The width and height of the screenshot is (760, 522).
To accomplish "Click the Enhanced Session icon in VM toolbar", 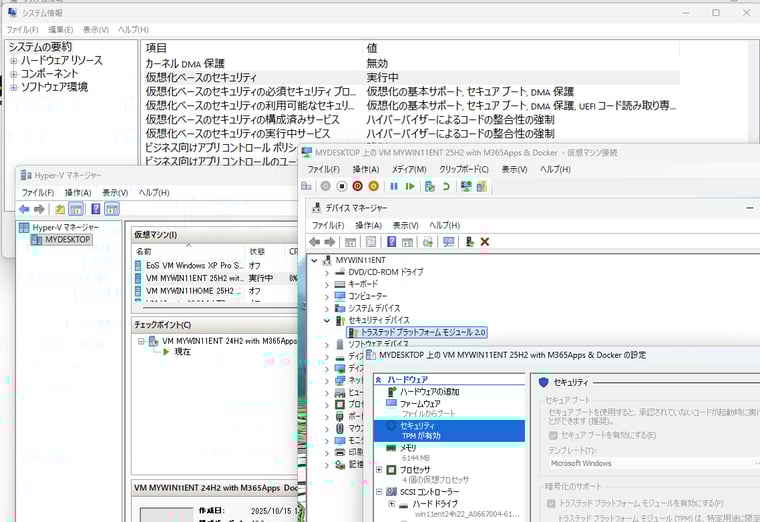I will point(466,186).
